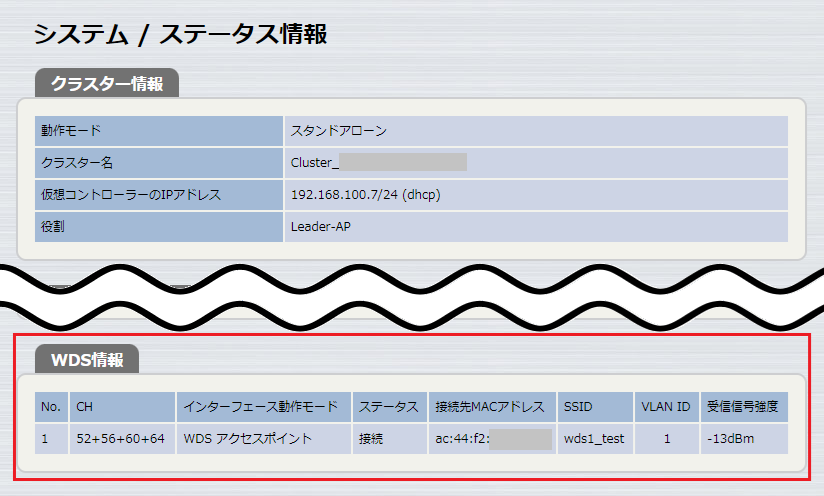Click the 接続先MACアドレス column header
The image size is (824, 496).
(x=492, y=407)
